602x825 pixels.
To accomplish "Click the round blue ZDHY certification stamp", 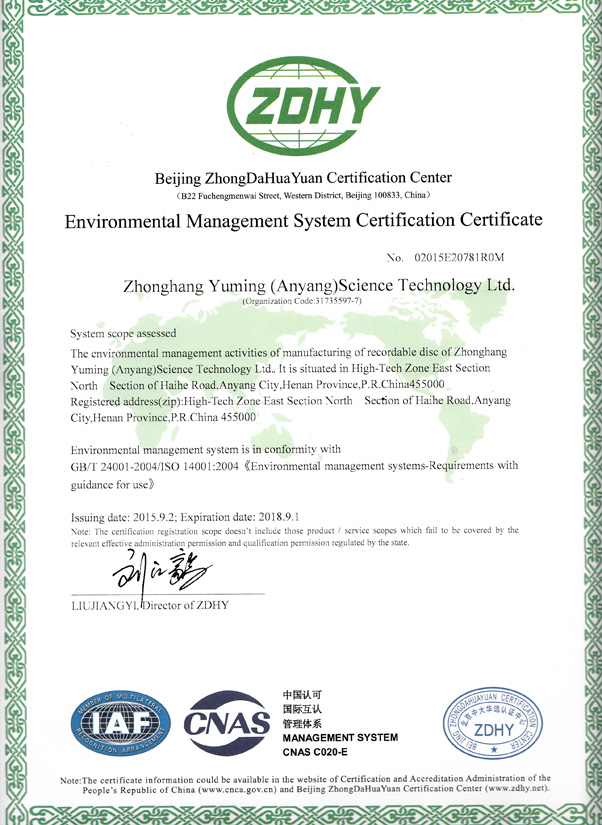I will 493,723.
